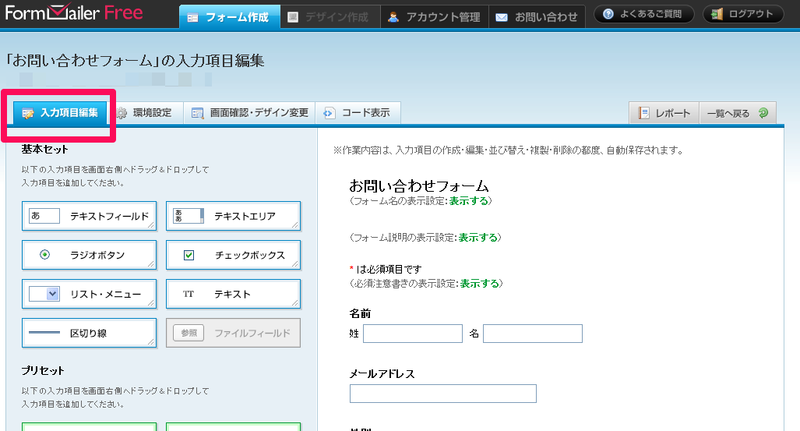Toggle 必須注意書きの表示設定 表示する link
The height and width of the screenshot is (431, 800).
pos(480,284)
